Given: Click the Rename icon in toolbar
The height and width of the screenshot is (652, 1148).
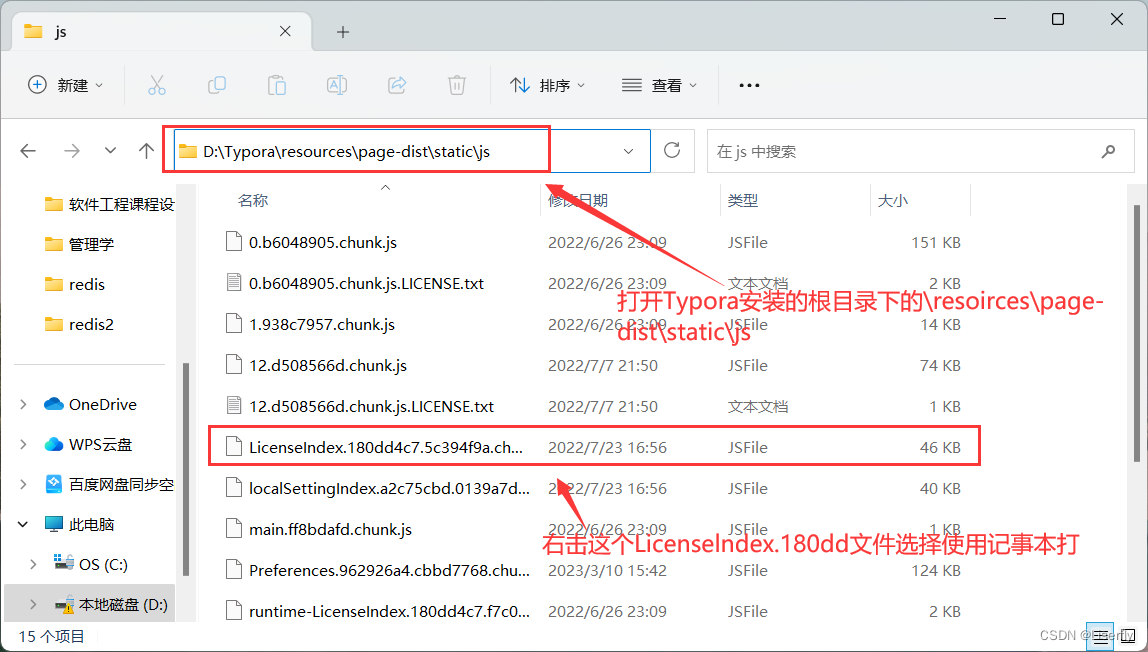Looking at the screenshot, I should tap(337, 86).
